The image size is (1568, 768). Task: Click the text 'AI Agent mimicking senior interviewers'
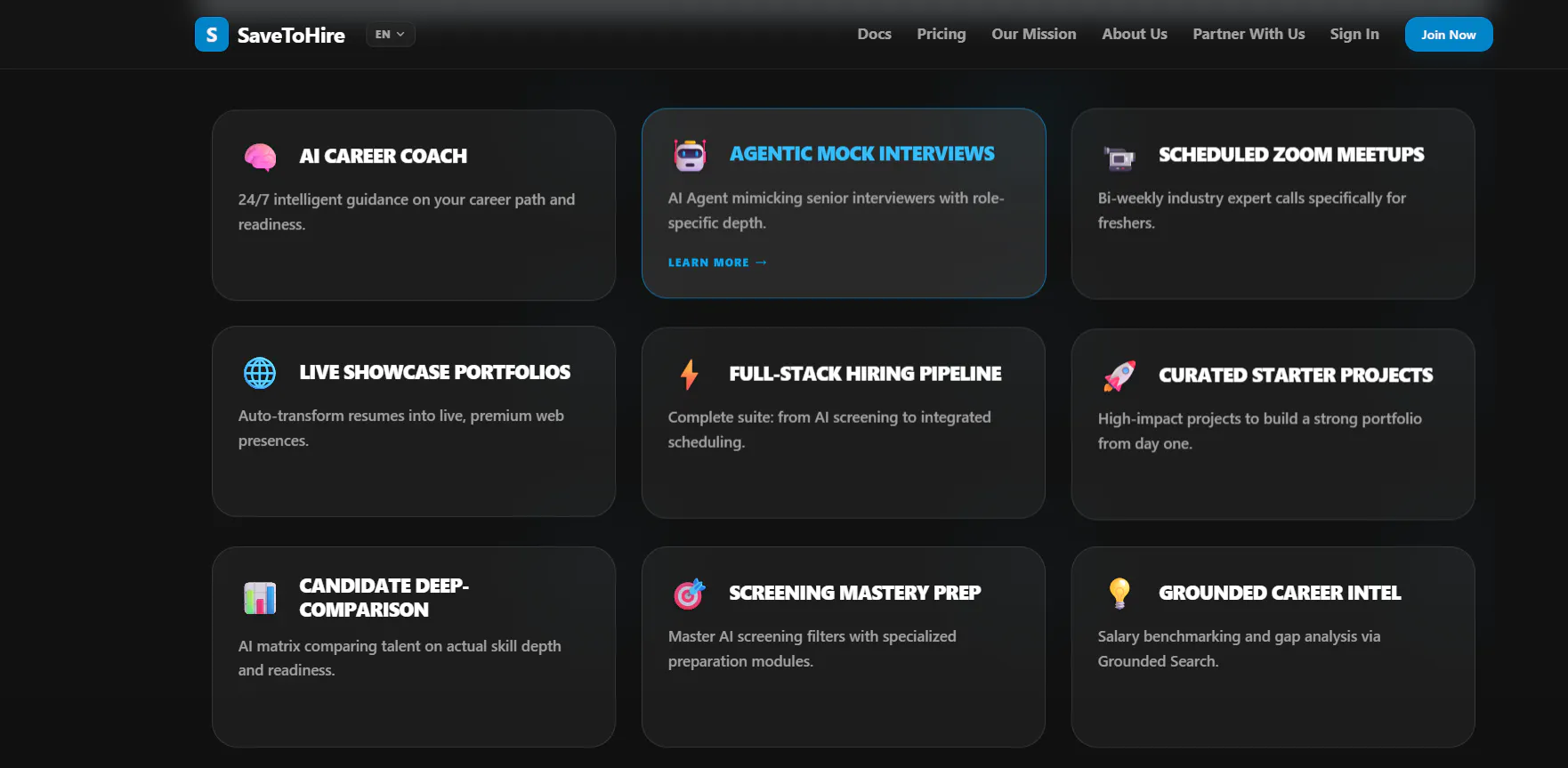click(x=802, y=198)
